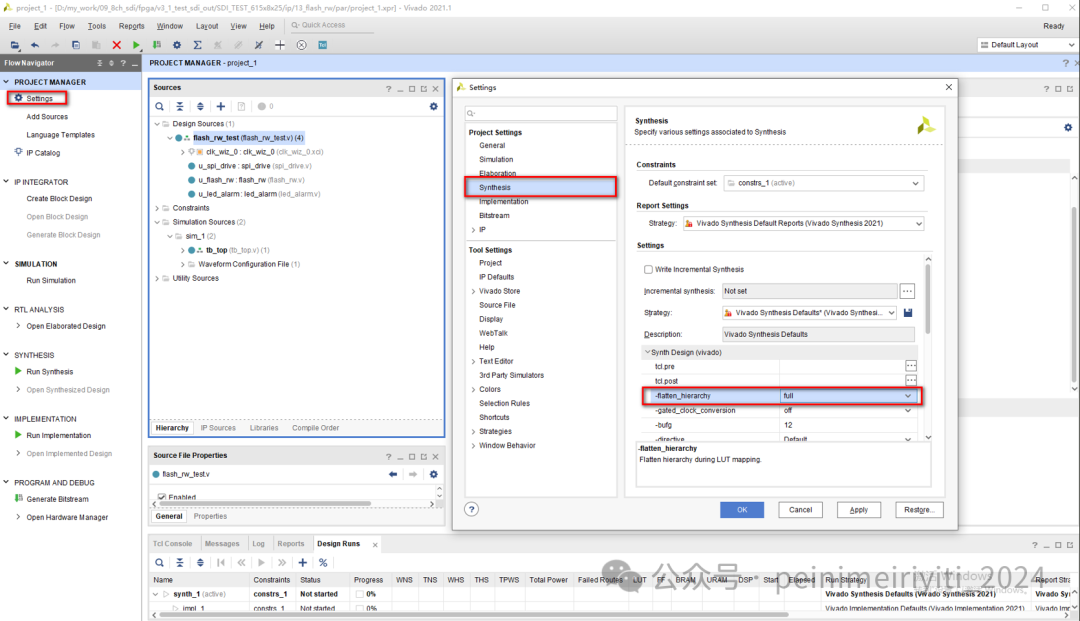The width and height of the screenshot is (1080, 621).
Task: Toggle the Enabled checkbox for flash_rw_test.v
Action: pyautogui.click(x=162, y=496)
